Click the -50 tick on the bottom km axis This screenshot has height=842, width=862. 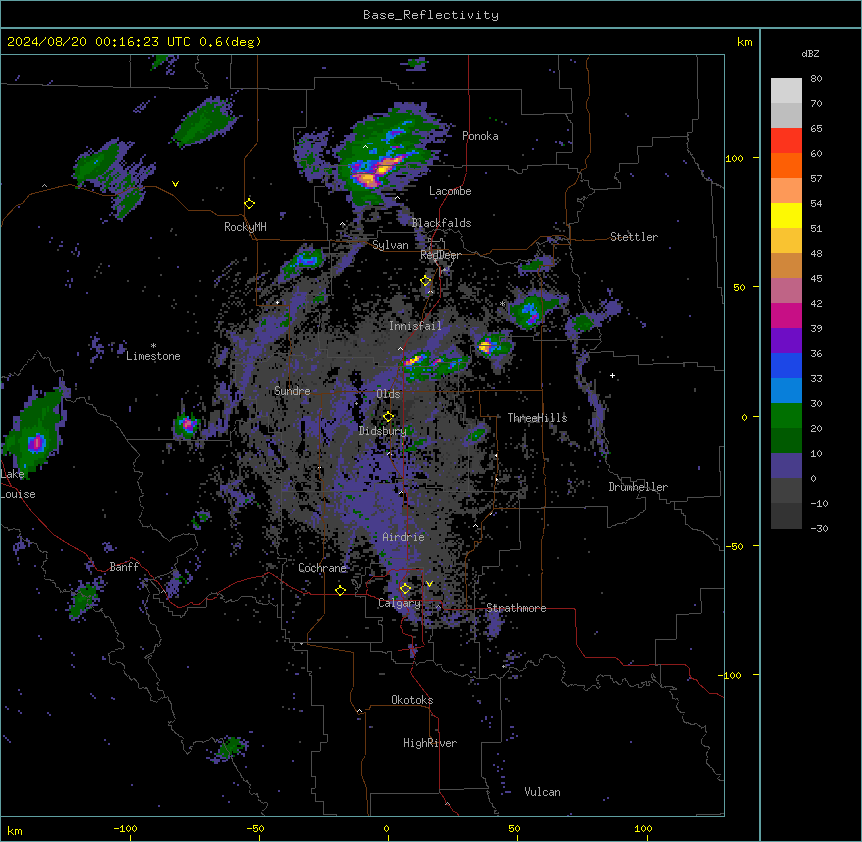[255, 828]
